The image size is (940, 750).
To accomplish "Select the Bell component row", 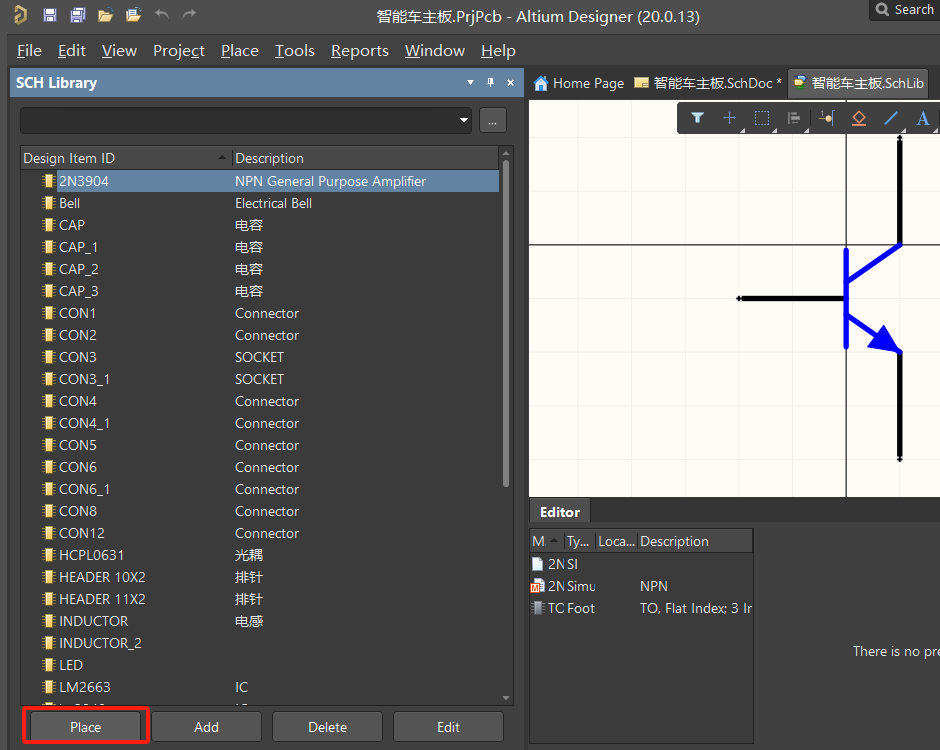I will [260, 203].
